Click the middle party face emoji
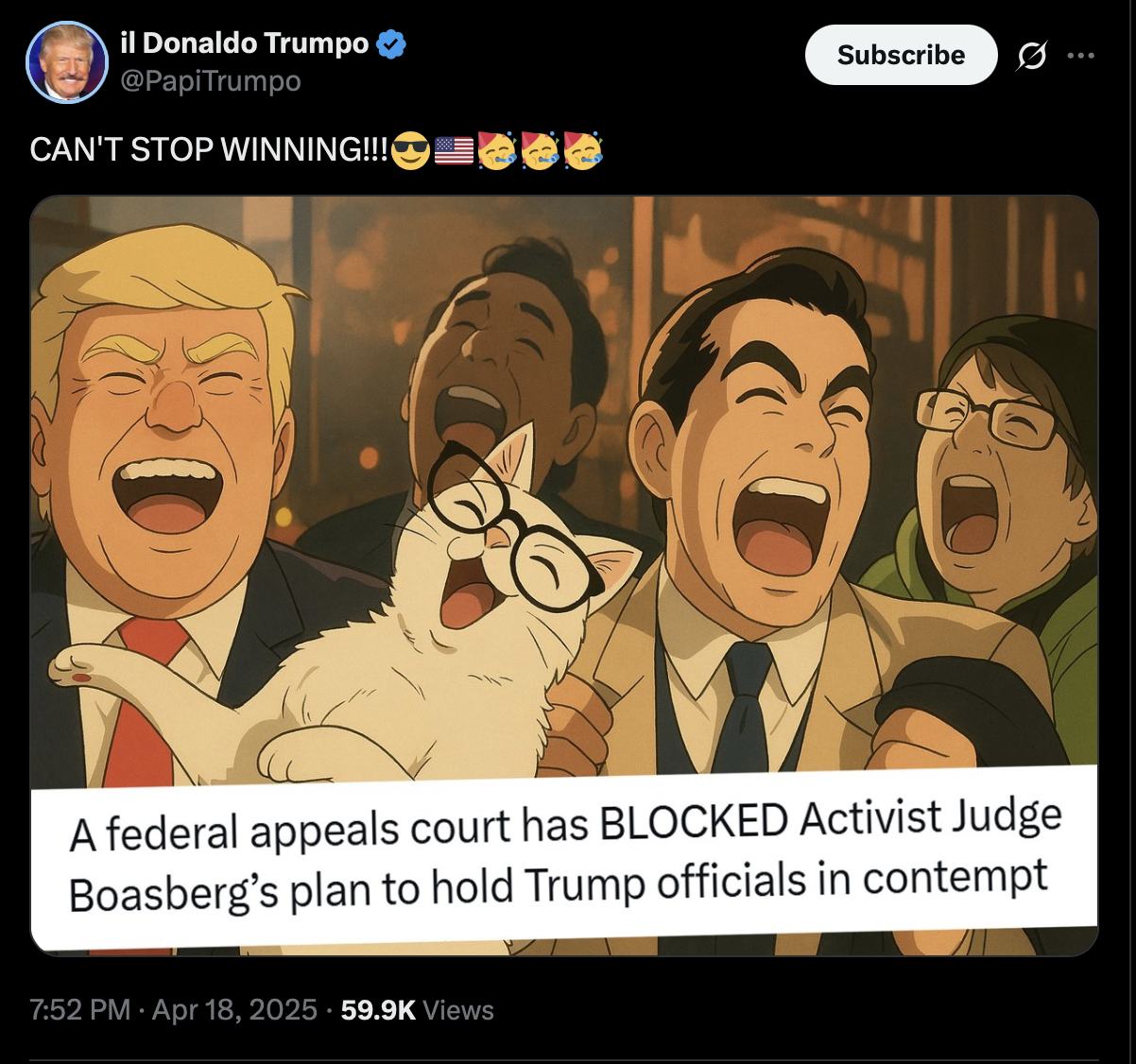The image size is (1136, 1064). click(540, 150)
